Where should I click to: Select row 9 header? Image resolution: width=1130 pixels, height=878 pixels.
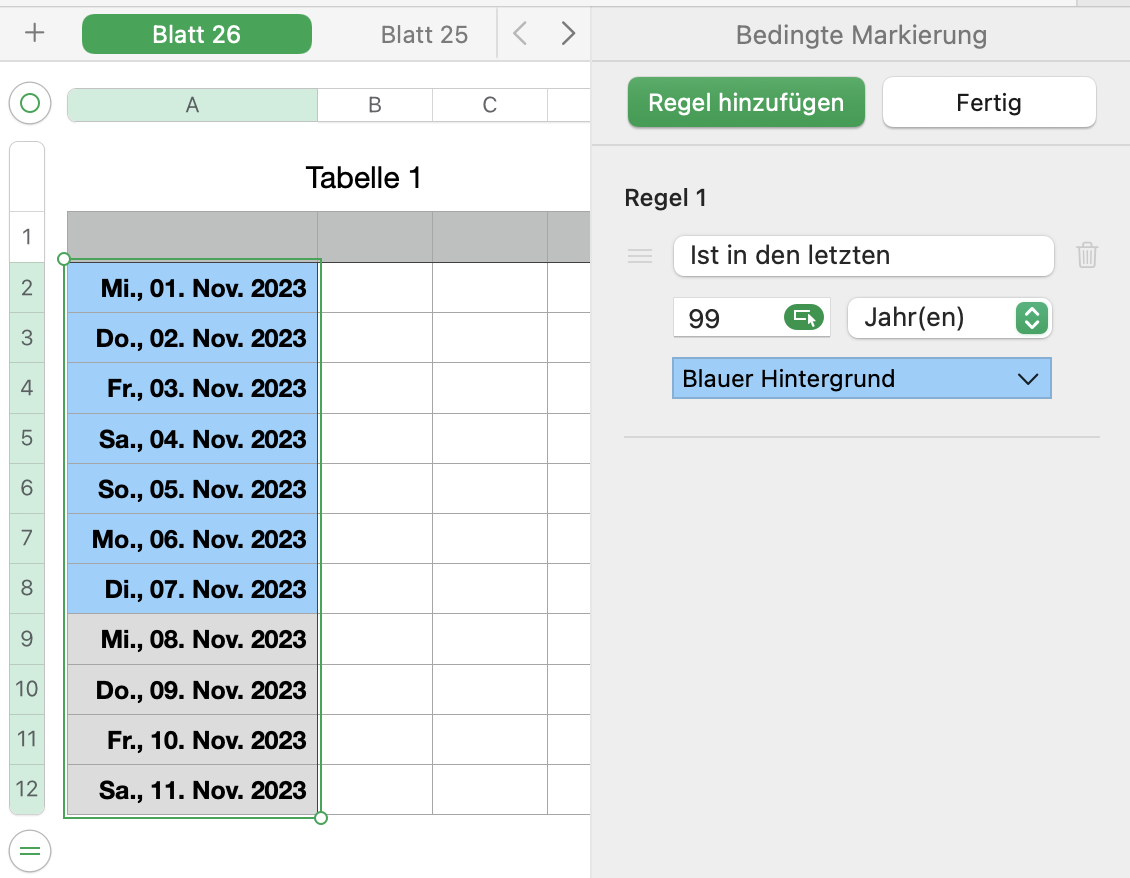coord(26,638)
